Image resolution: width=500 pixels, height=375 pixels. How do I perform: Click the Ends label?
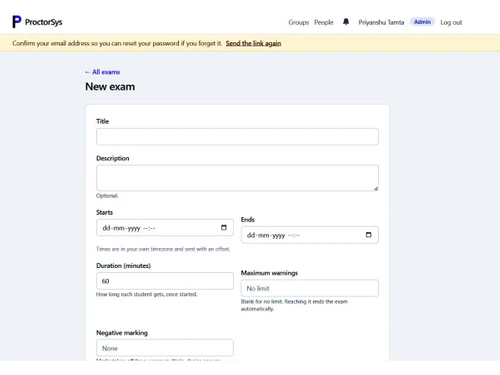[x=248, y=220]
